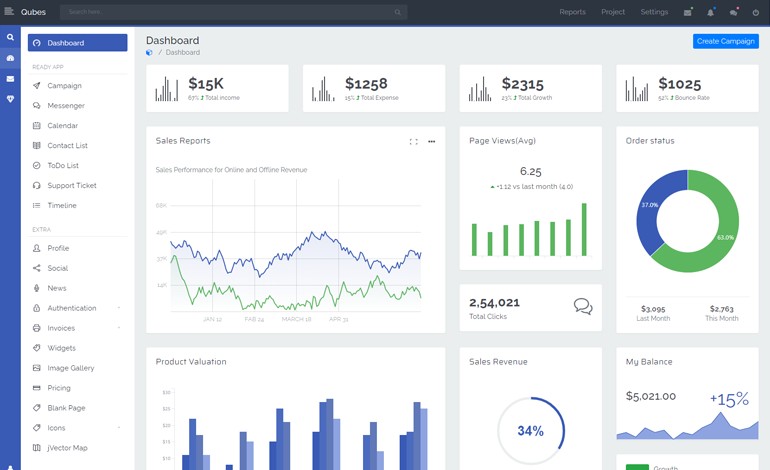Image resolution: width=770 pixels, height=470 pixels.
Task: Click the jVector Map icon
Action: click(36, 448)
